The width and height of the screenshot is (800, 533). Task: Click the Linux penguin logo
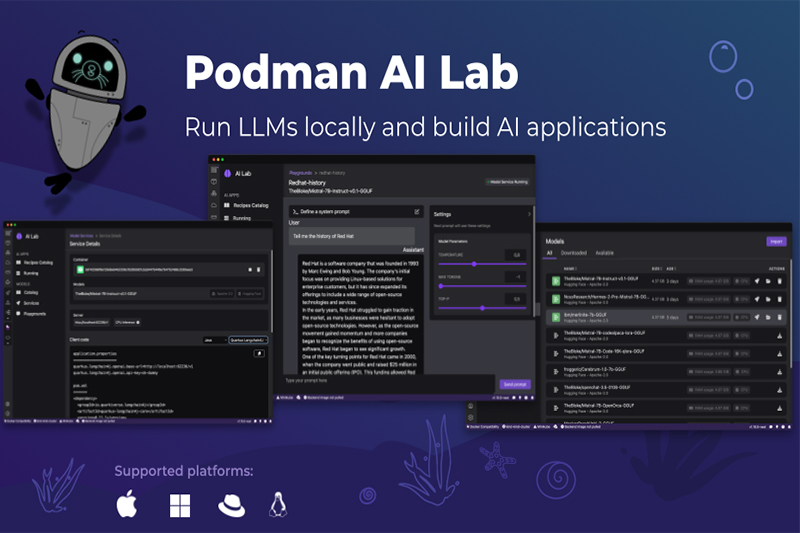pyautogui.click(x=278, y=504)
